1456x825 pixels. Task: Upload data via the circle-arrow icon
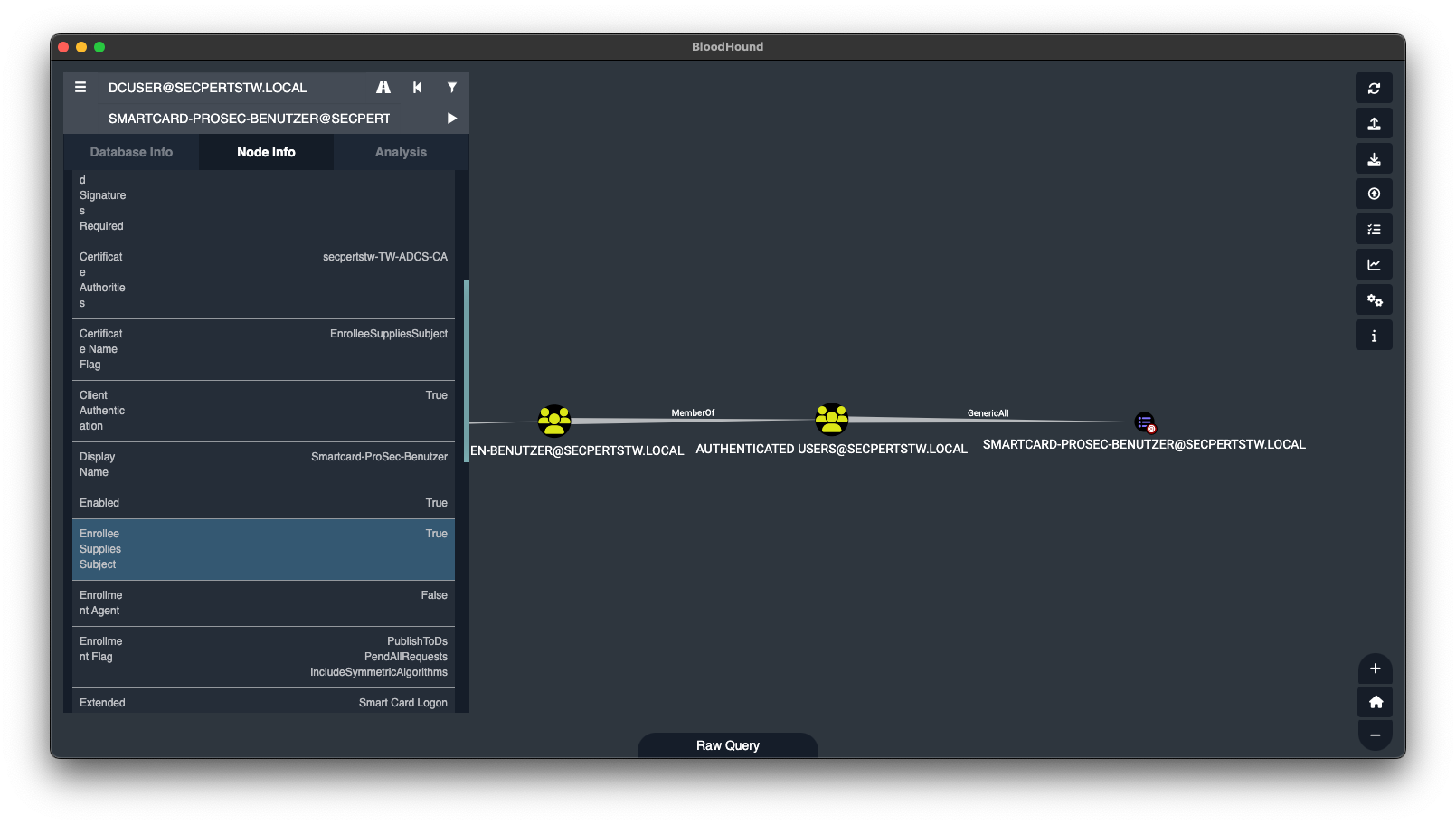tap(1374, 193)
